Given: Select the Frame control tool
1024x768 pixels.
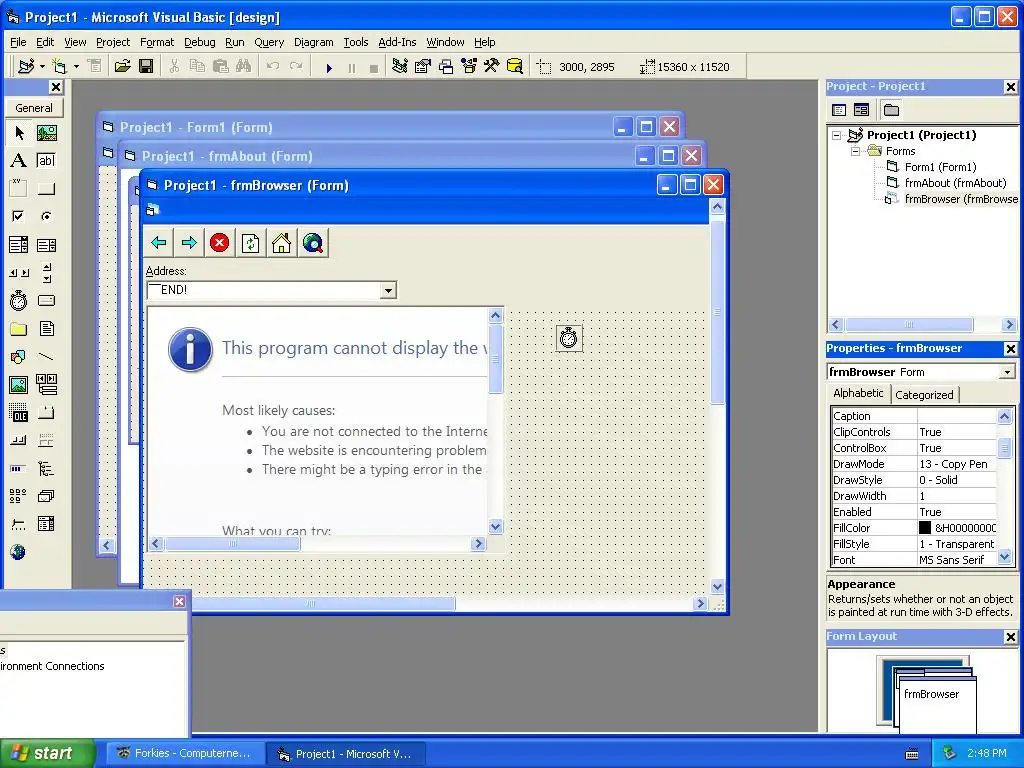Looking at the screenshot, I should pos(19,189).
